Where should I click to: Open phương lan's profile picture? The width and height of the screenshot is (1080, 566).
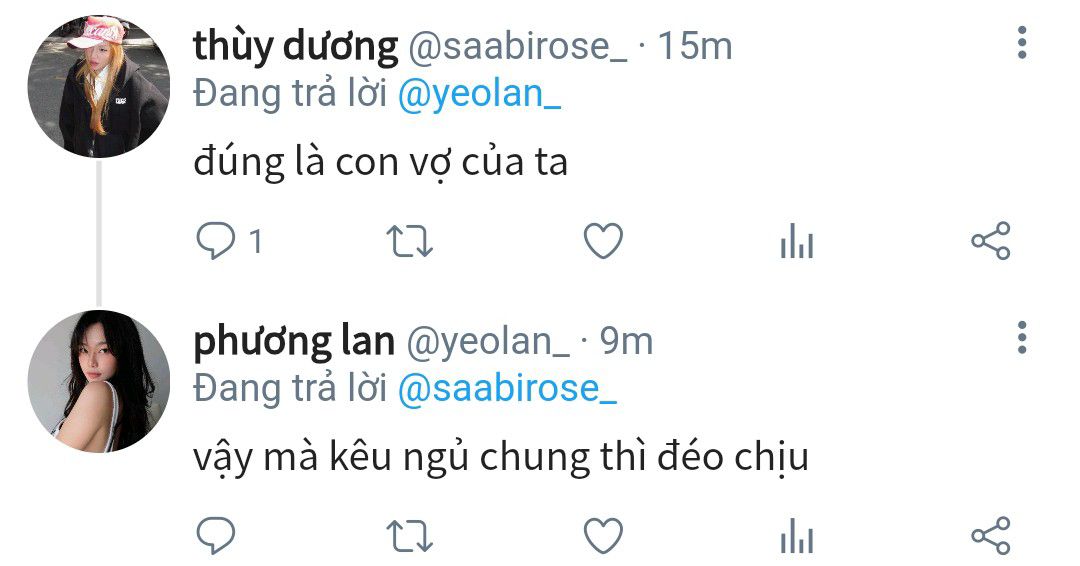[x=98, y=381]
